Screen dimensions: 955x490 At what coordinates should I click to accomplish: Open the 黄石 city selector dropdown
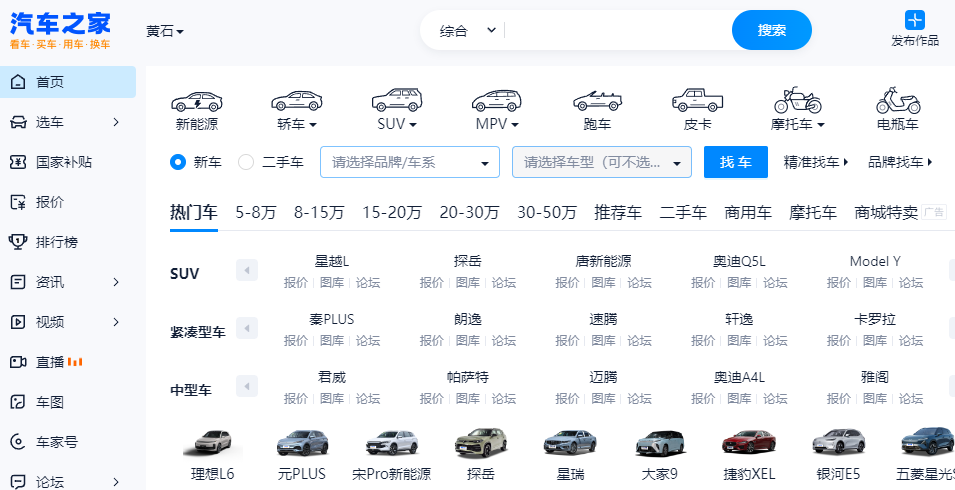(x=165, y=31)
